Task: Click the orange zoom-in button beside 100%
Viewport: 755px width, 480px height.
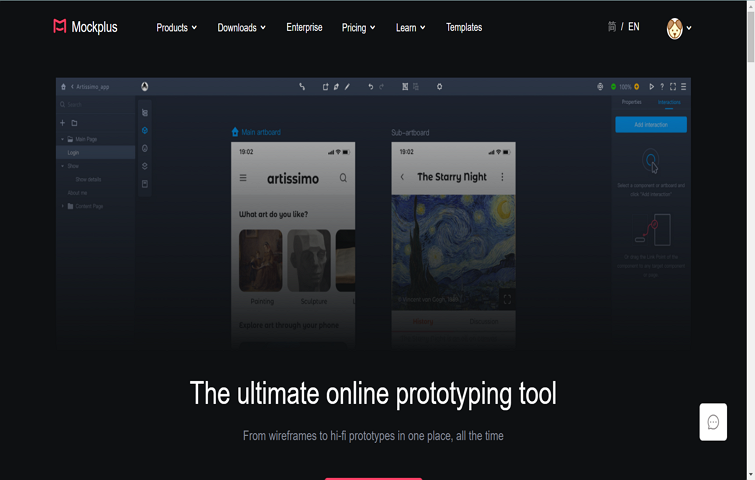Action: coord(637,87)
